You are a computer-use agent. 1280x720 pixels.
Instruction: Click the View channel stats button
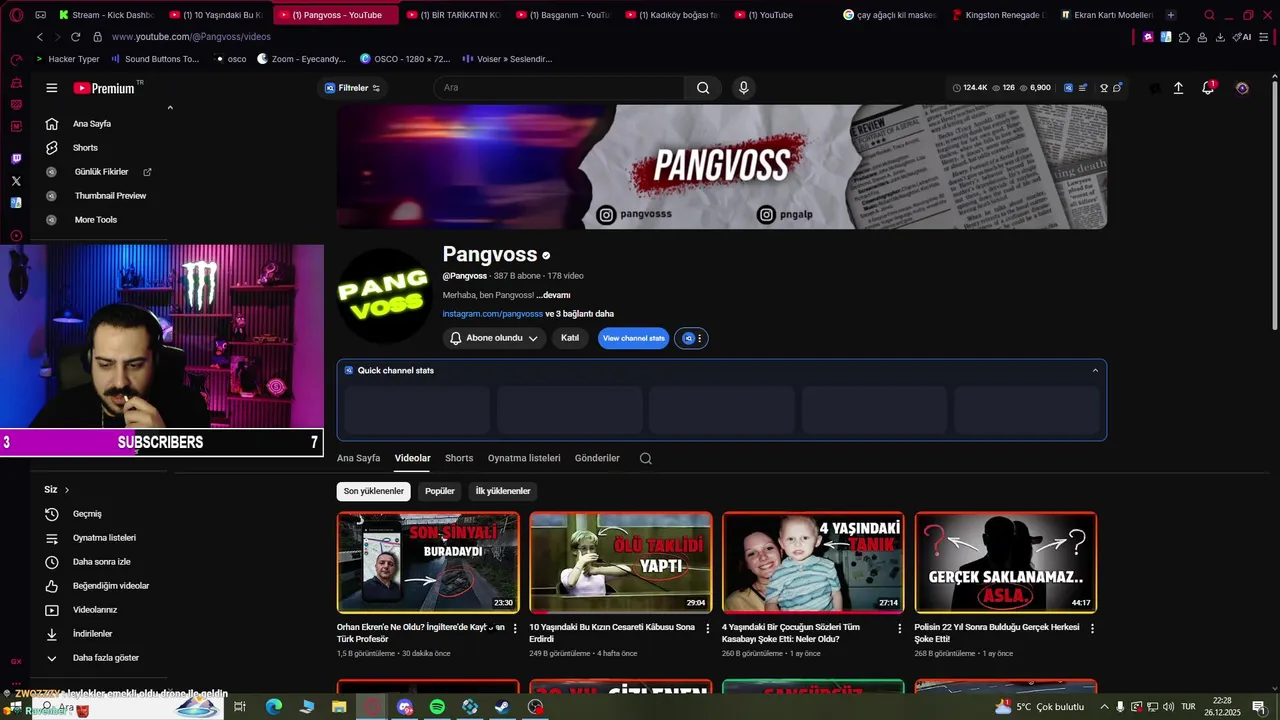pyautogui.click(x=634, y=338)
